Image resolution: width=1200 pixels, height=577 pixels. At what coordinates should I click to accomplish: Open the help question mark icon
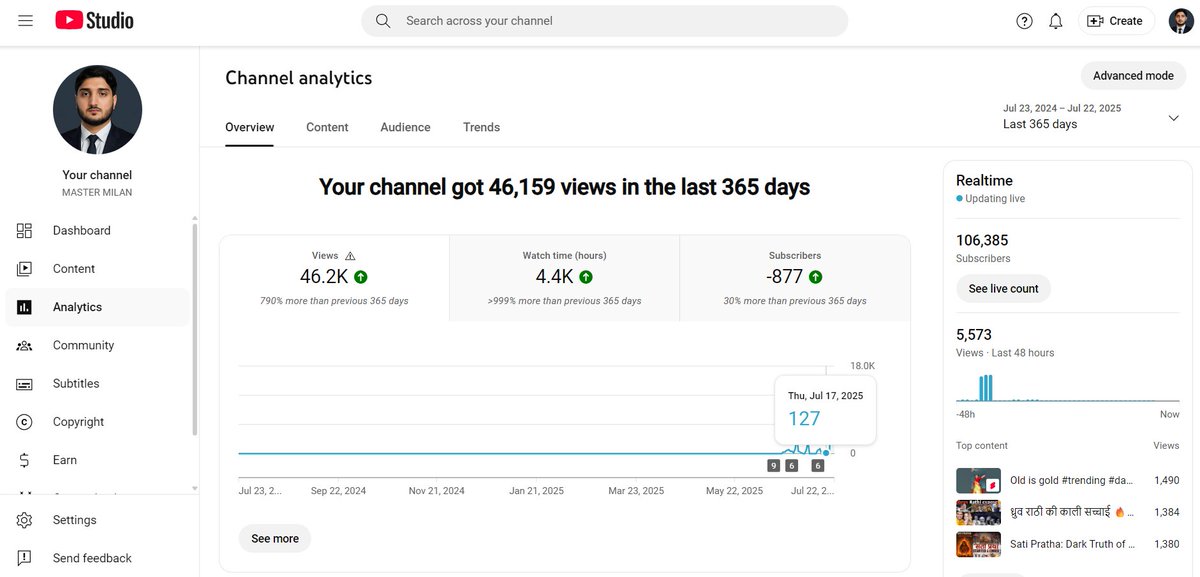tap(1024, 21)
